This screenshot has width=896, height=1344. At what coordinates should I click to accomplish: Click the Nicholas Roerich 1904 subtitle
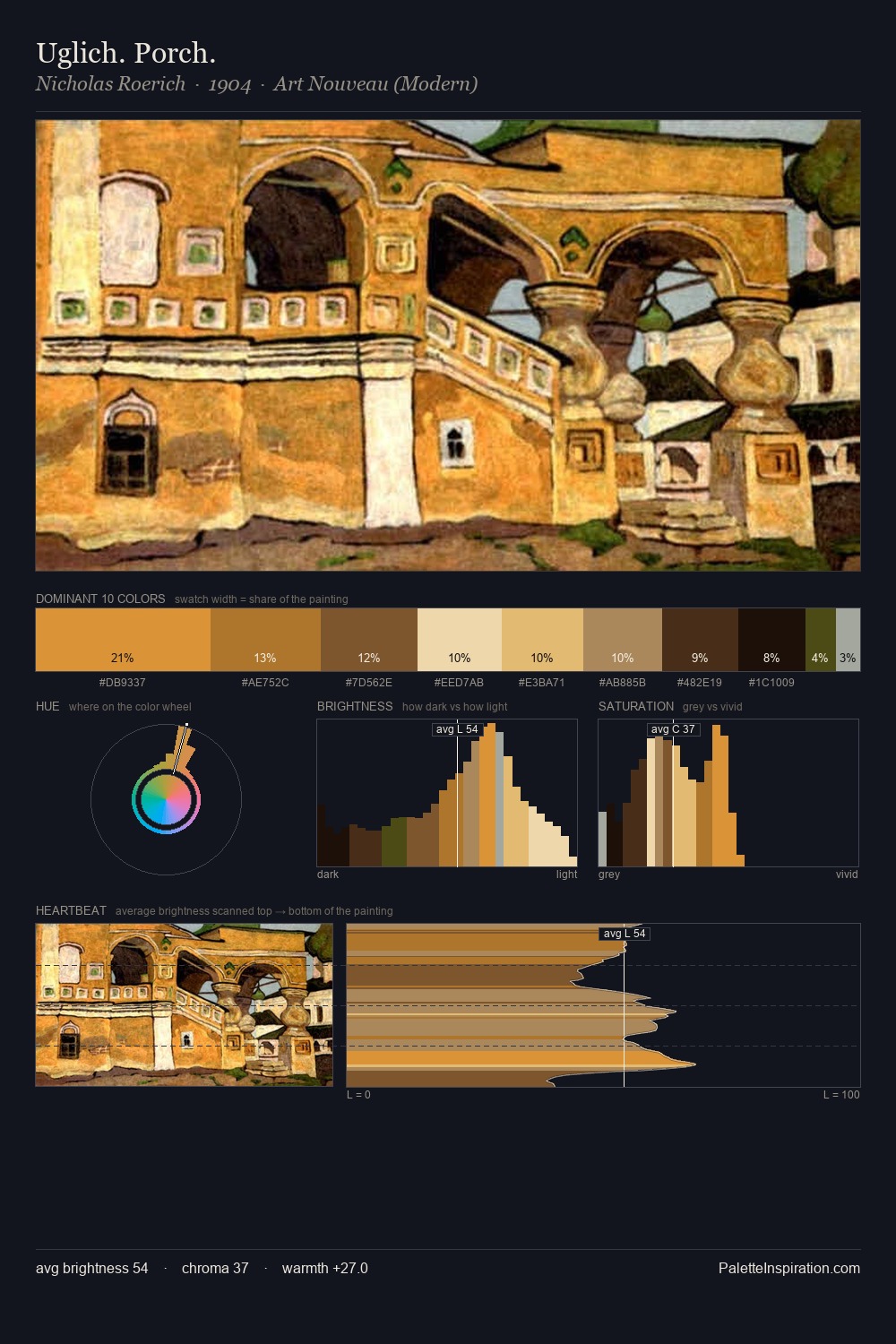pyautogui.click(x=256, y=84)
